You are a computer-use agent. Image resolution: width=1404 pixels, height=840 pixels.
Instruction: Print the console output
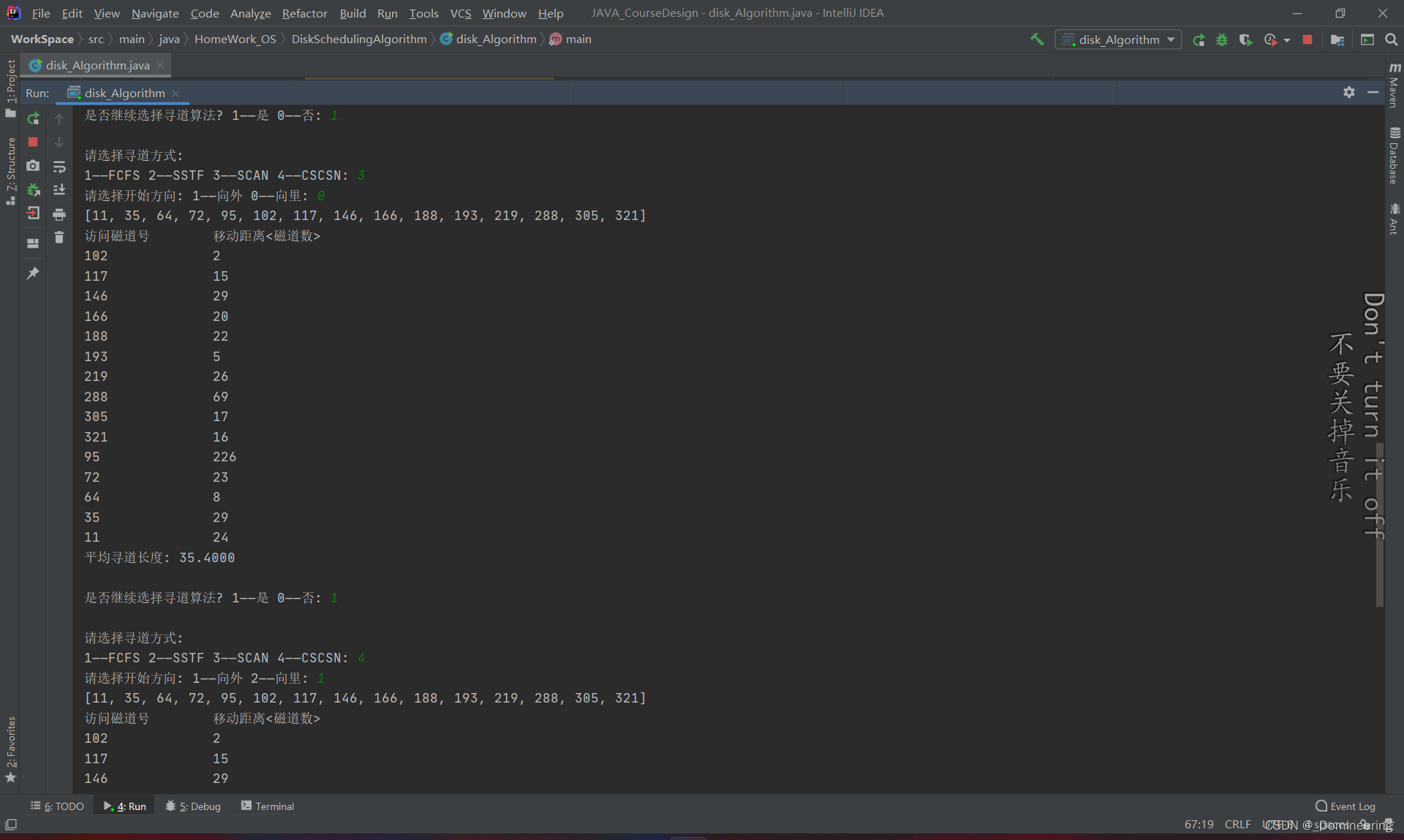pos(59,214)
